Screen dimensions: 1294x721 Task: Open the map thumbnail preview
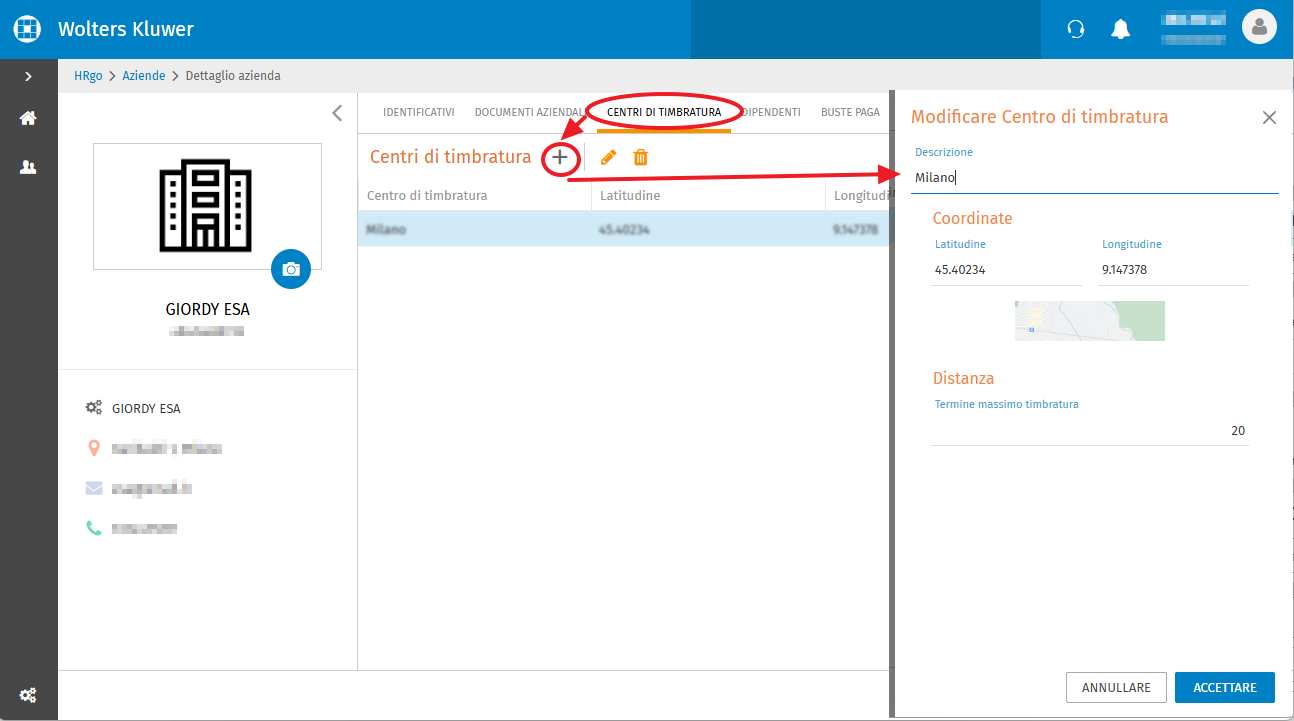click(1090, 321)
